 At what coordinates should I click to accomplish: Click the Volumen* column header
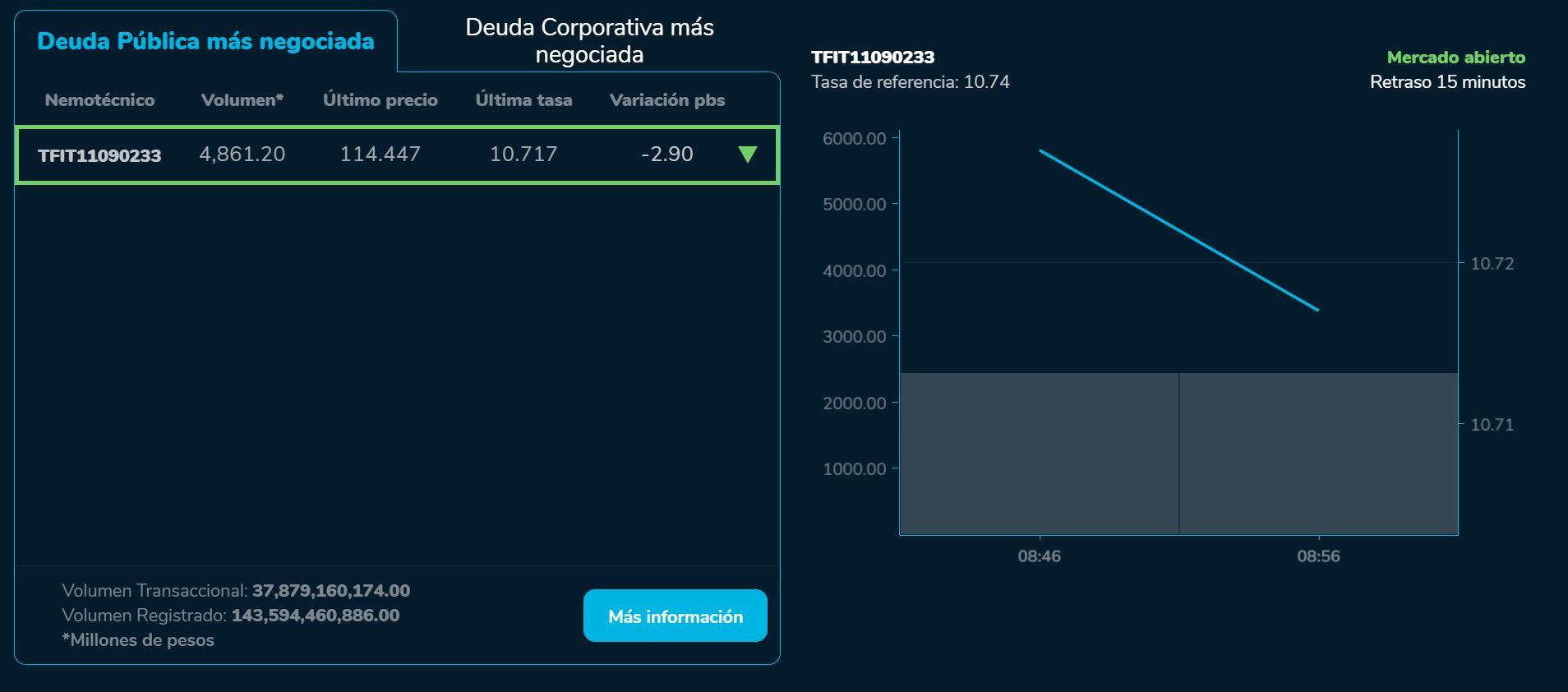click(242, 100)
